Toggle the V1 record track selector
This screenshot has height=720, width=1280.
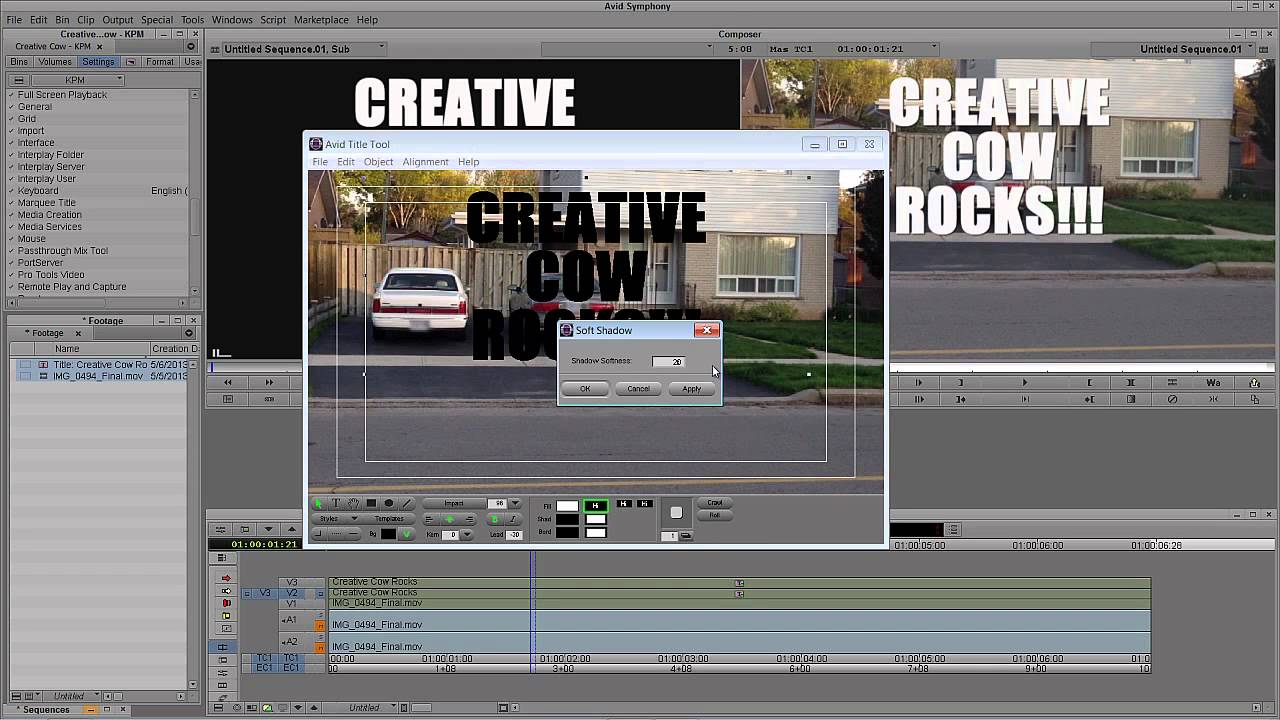click(291, 604)
